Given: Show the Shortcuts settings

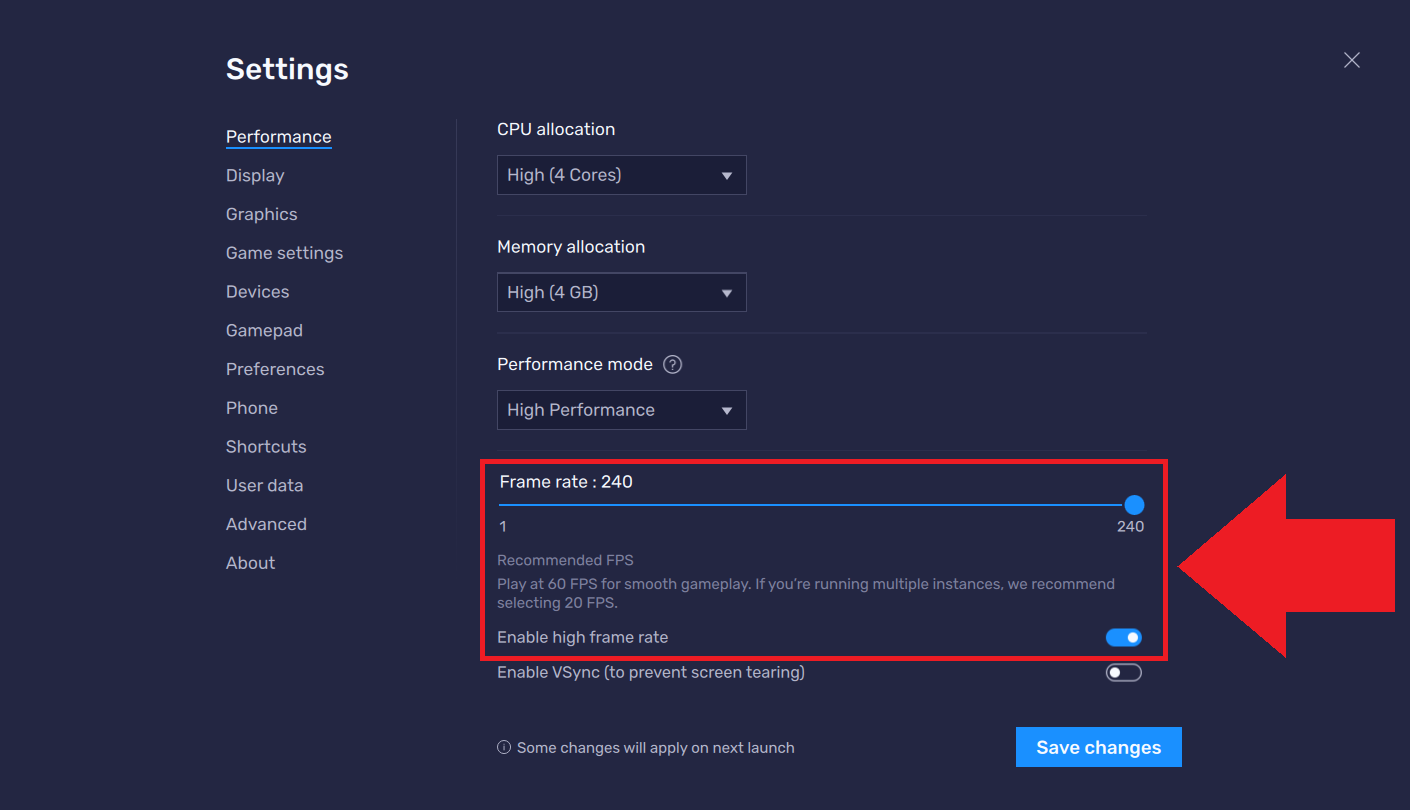Looking at the screenshot, I should [x=266, y=447].
